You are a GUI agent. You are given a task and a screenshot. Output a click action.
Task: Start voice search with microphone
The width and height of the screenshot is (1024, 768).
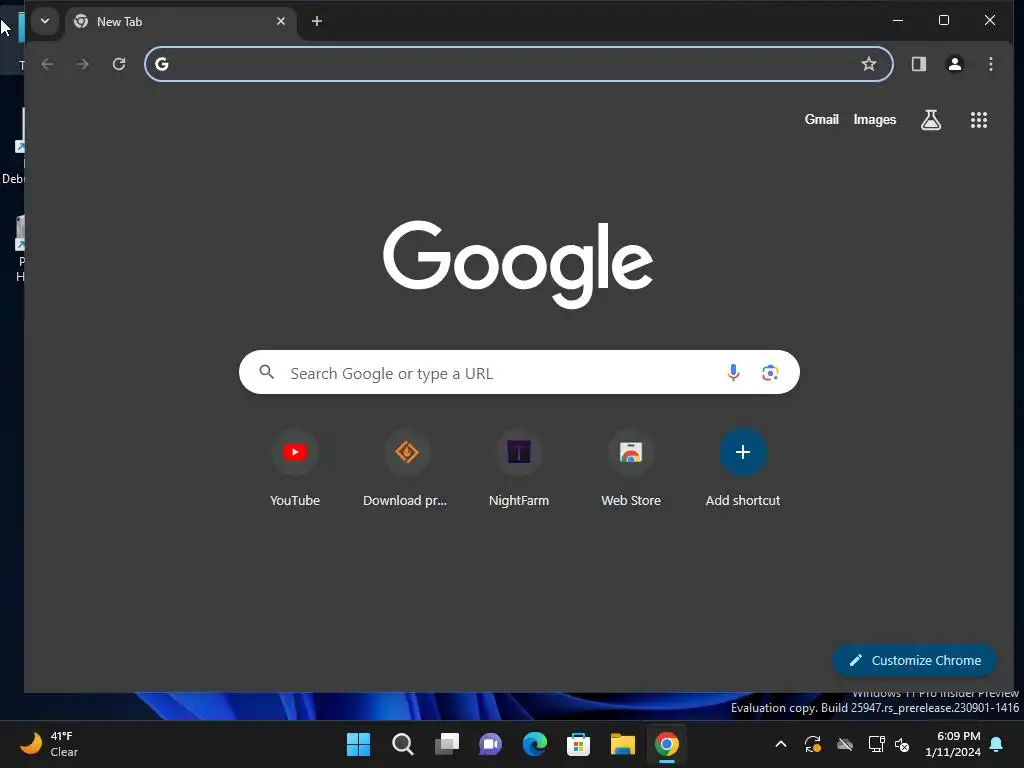click(733, 372)
